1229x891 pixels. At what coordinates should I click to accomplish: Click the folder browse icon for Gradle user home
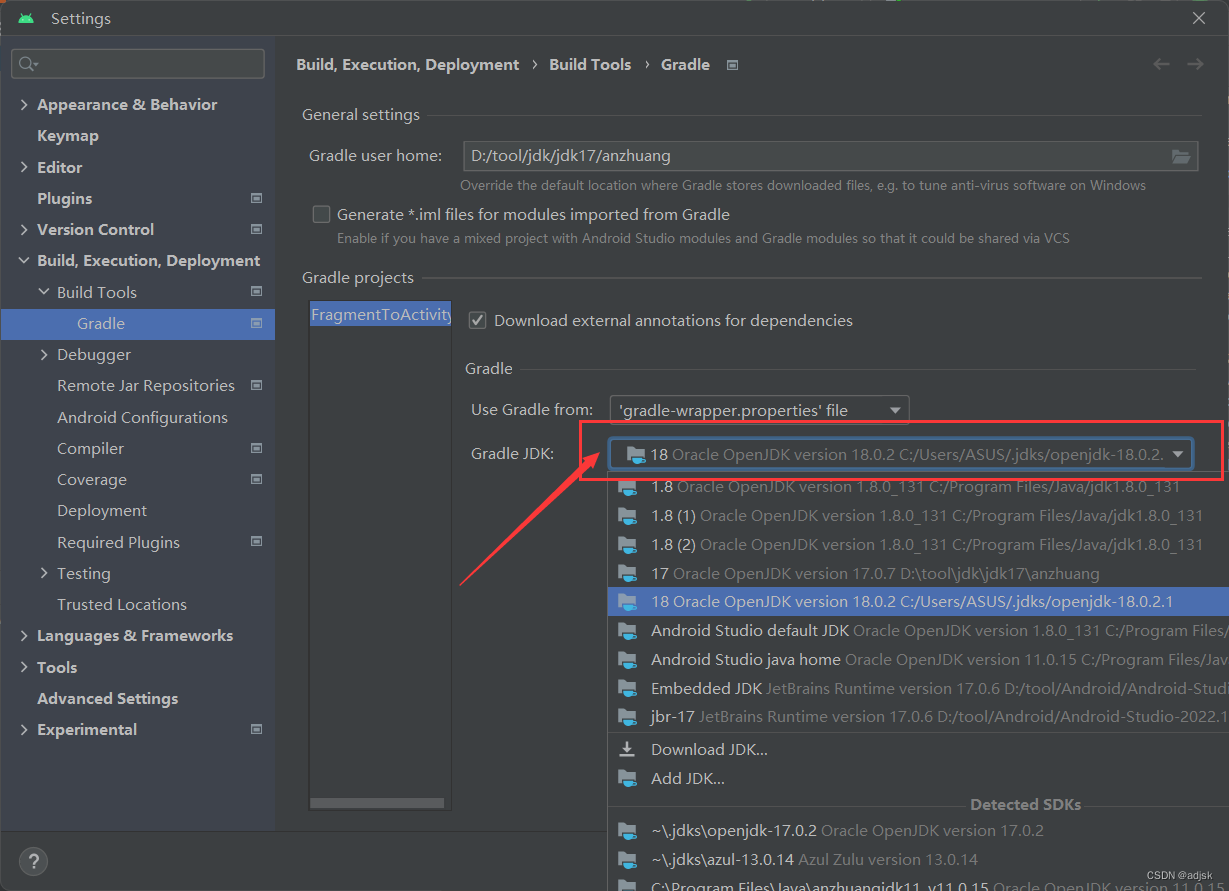point(1181,156)
